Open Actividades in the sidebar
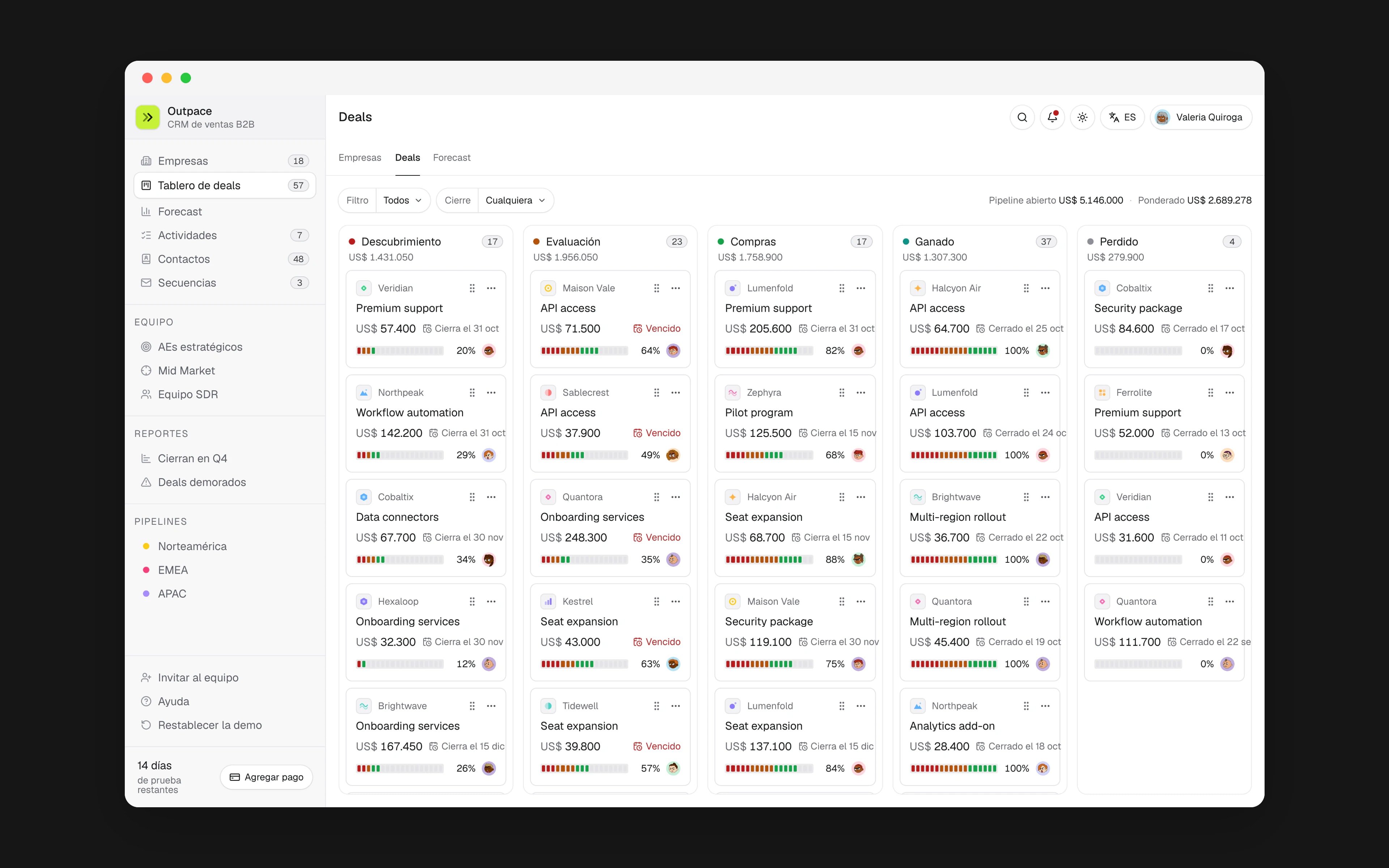This screenshot has width=1389, height=868. [x=225, y=235]
